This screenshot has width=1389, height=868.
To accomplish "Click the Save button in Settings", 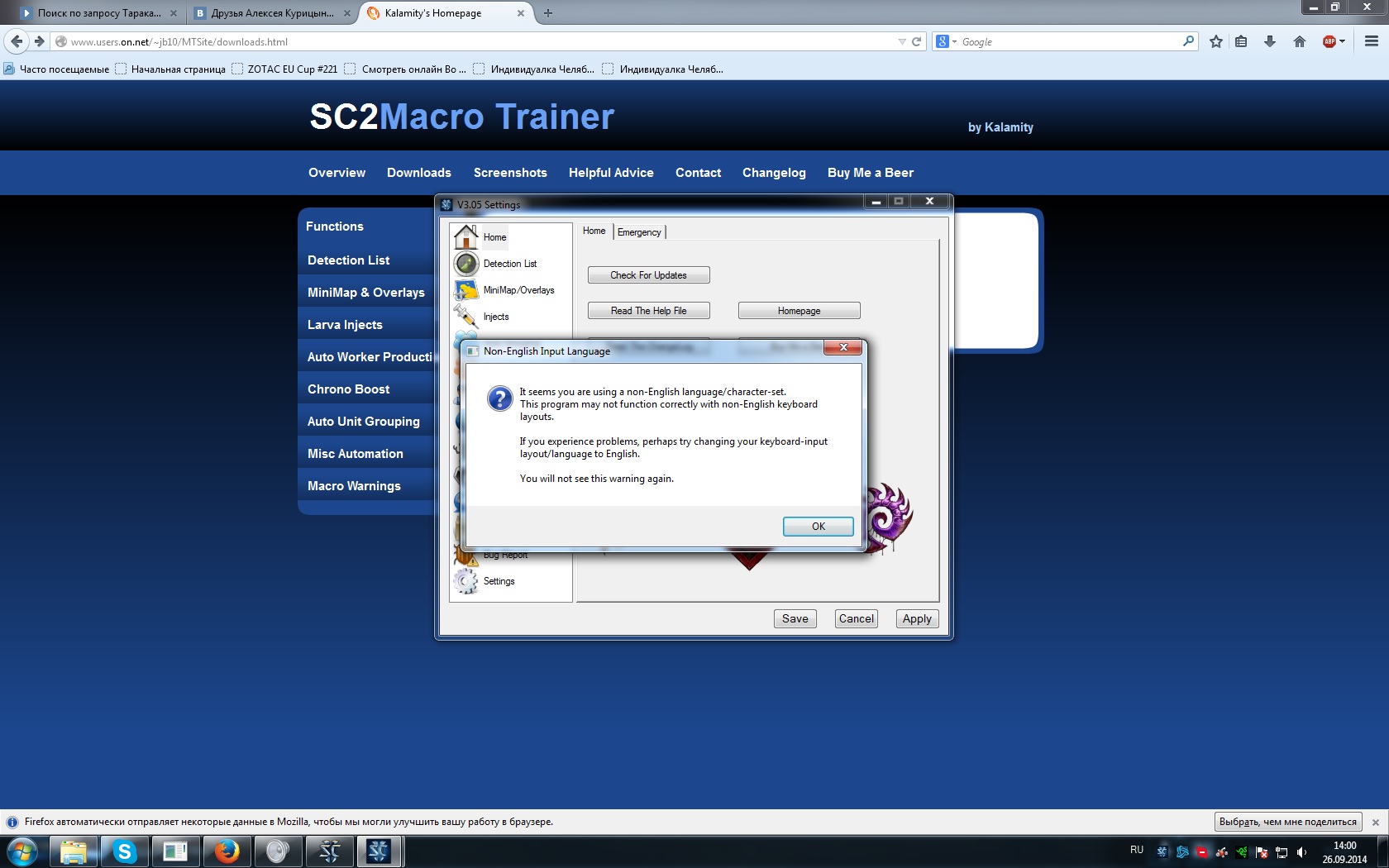I will click(x=795, y=619).
